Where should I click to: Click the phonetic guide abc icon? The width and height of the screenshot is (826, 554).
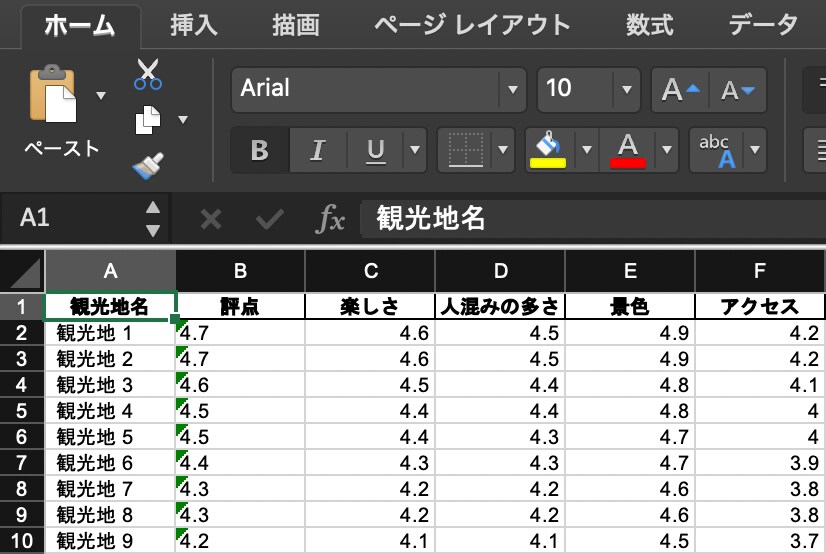(x=716, y=150)
